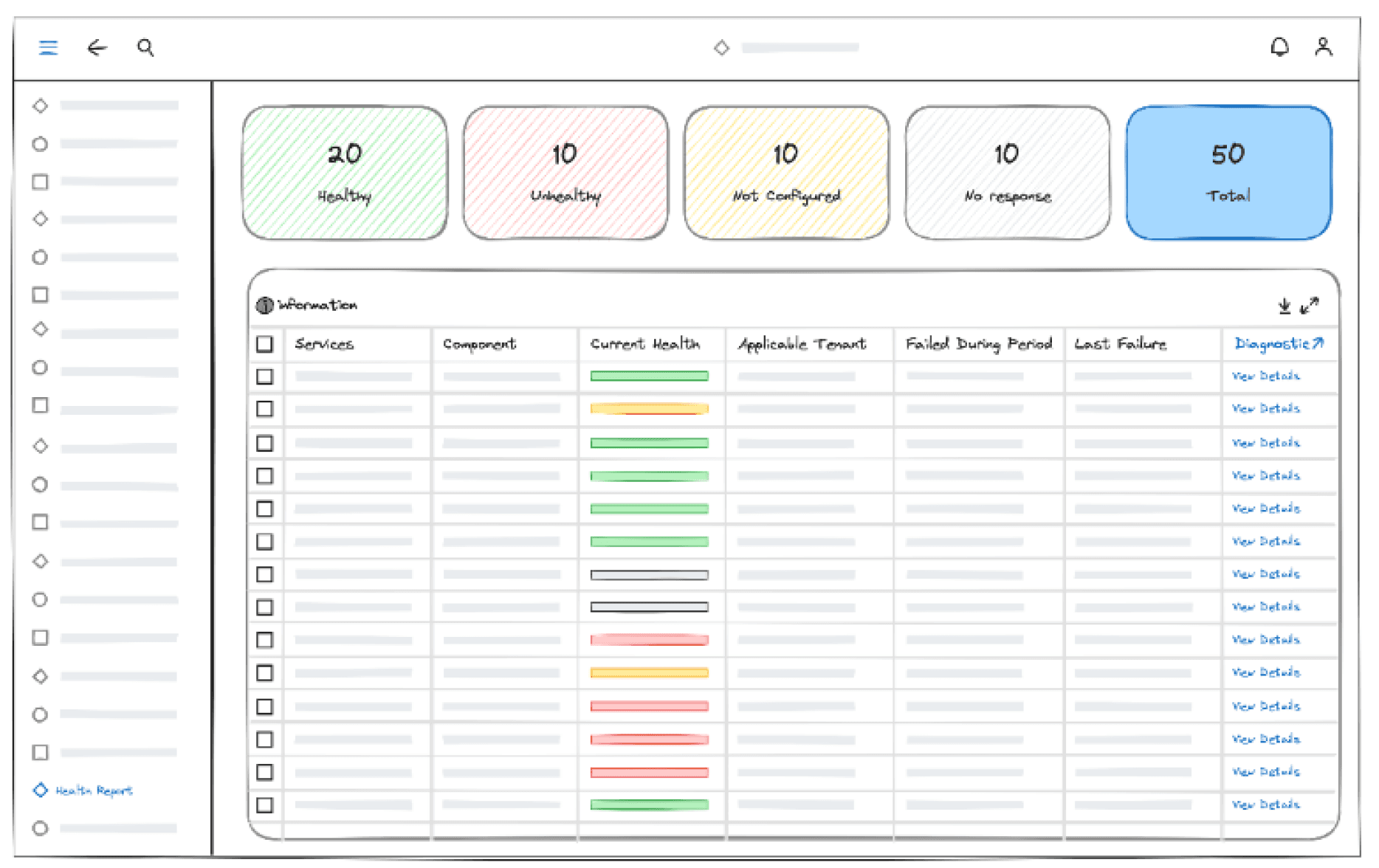The width and height of the screenshot is (1379, 868).
Task: Sort by Failed During Period column header
Action: [979, 344]
